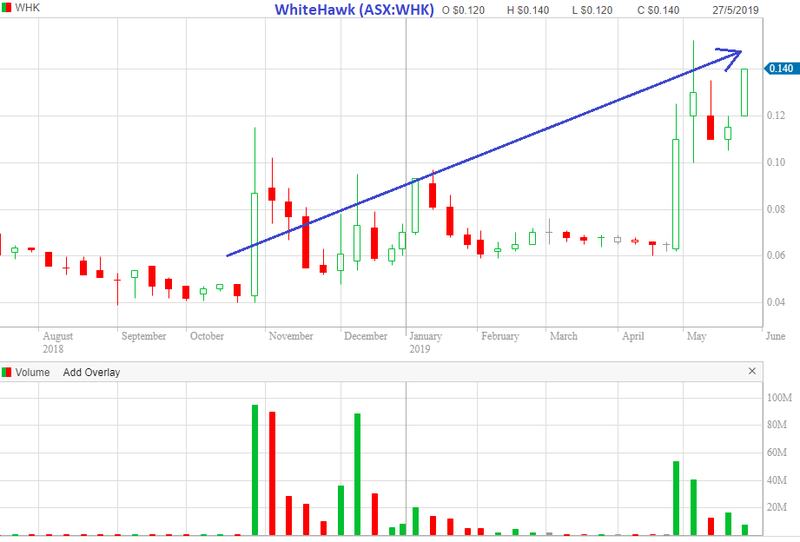Click the September axis label
The width and height of the screenshot is (800, 542).
tap(144, 336)
